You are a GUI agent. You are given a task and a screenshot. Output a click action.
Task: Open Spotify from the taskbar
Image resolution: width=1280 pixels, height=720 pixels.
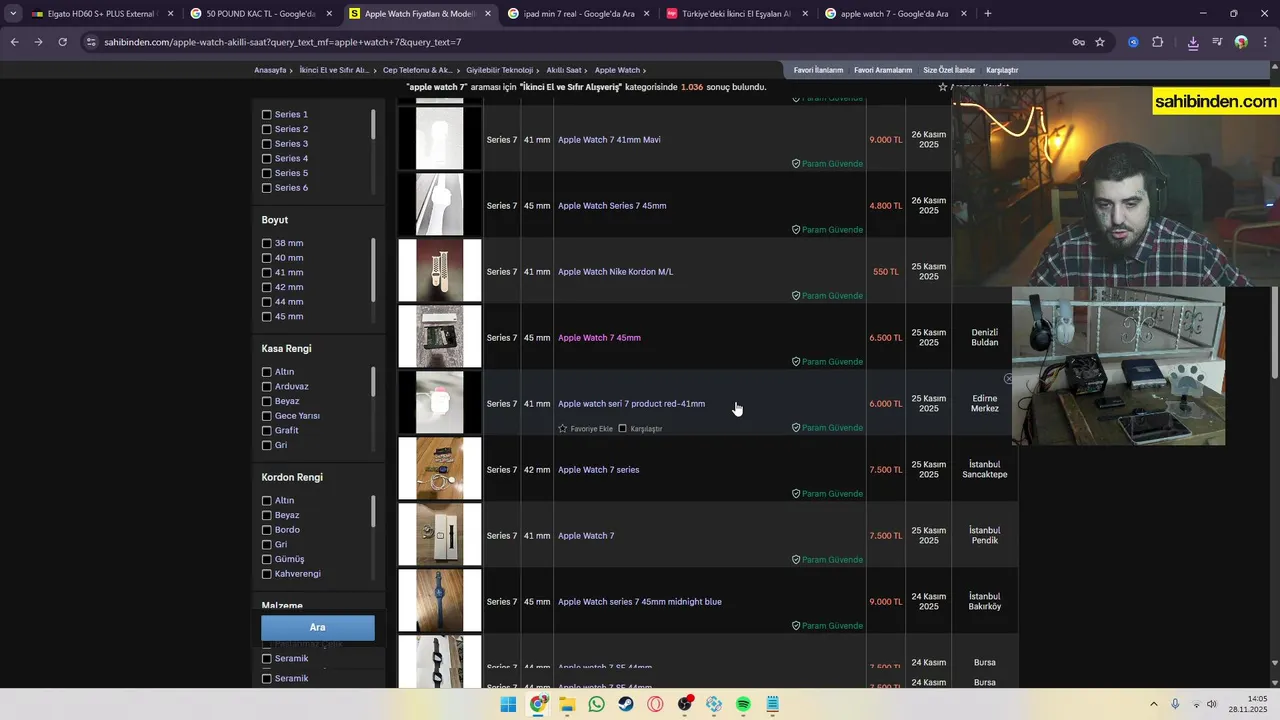(743, 704)
